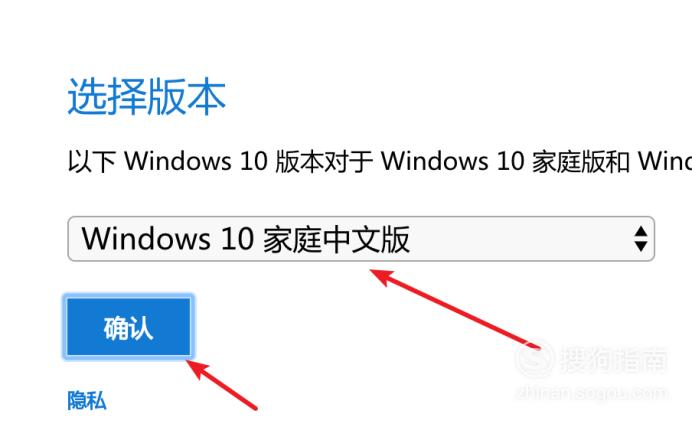Select the 家庭中文版 text inside the combo box
The image size is (692, 427).
336,239
